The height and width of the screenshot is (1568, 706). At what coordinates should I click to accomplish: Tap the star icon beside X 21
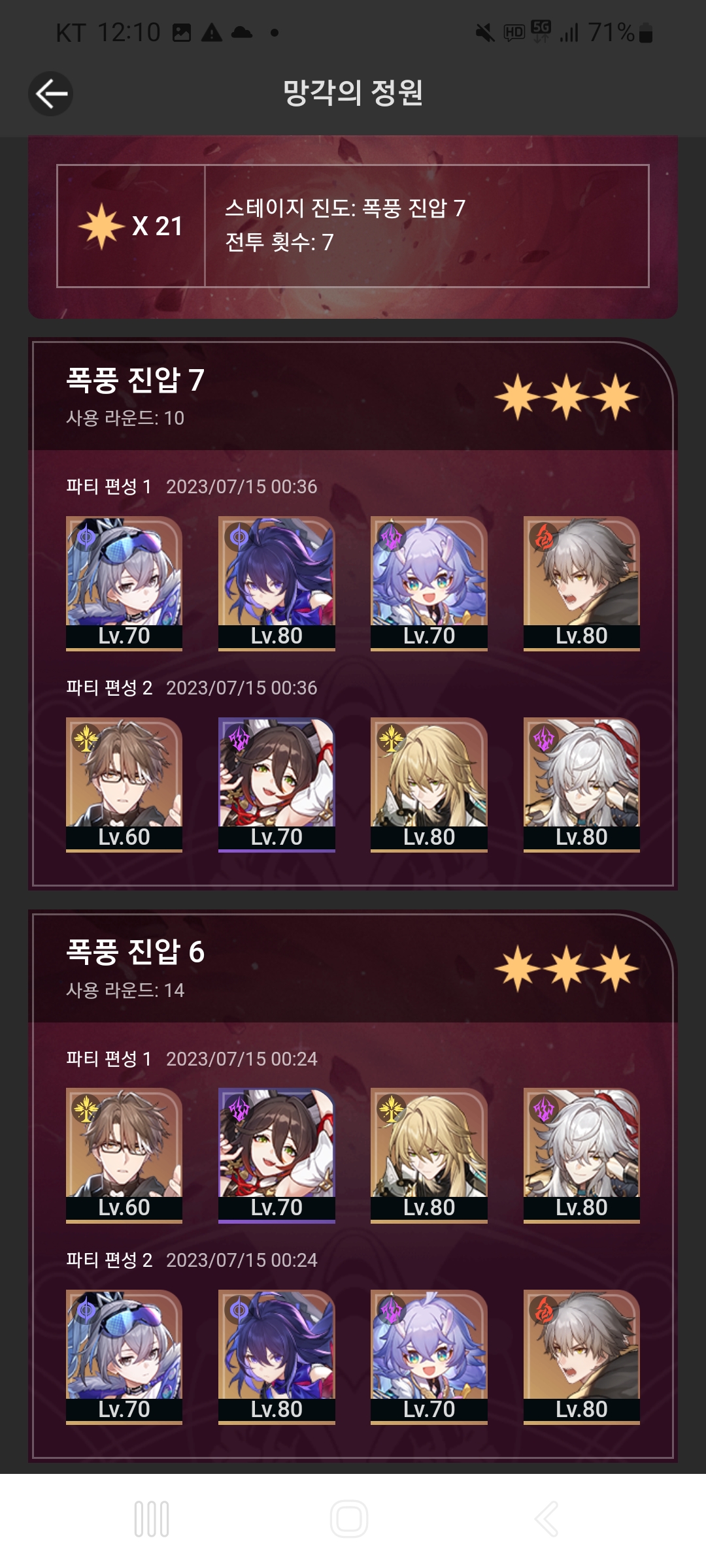[101, 226]
